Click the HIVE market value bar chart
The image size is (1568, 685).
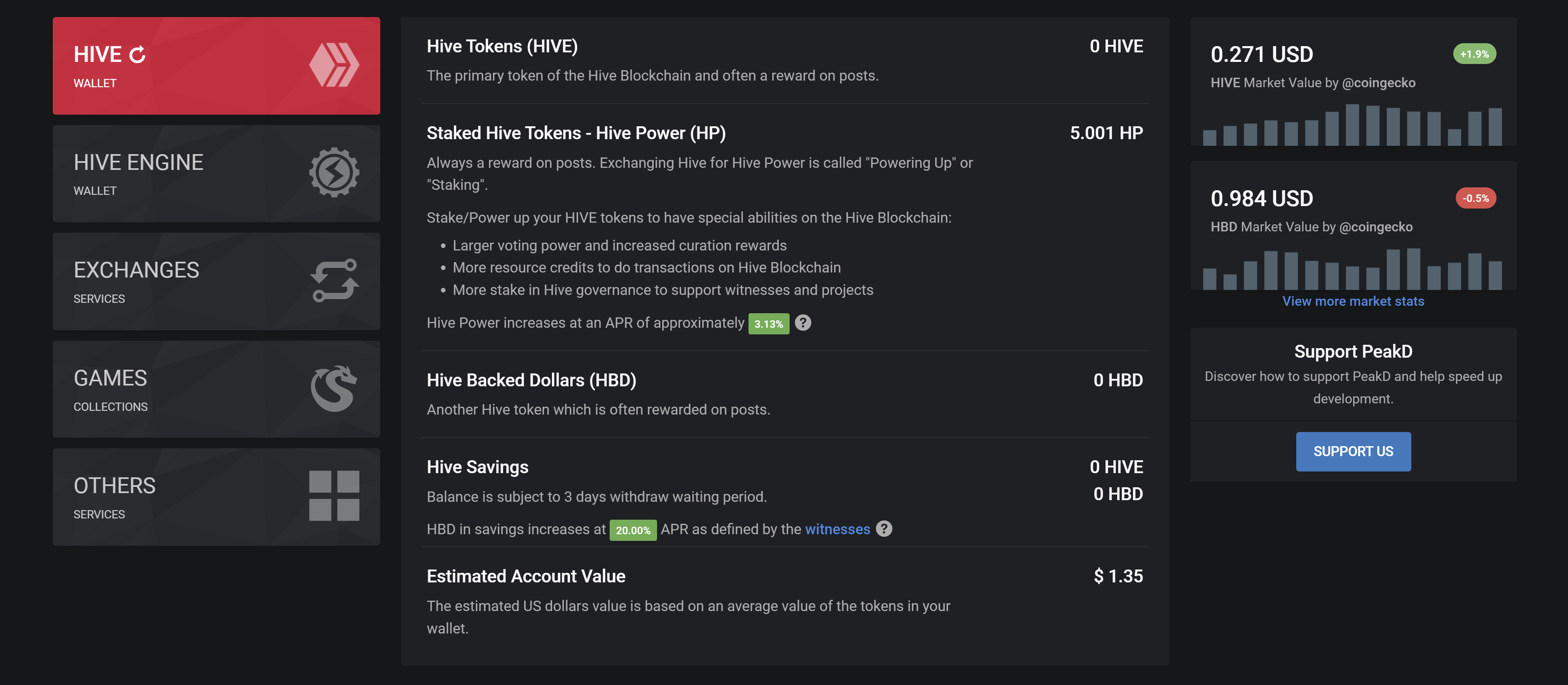(1353, 125)
